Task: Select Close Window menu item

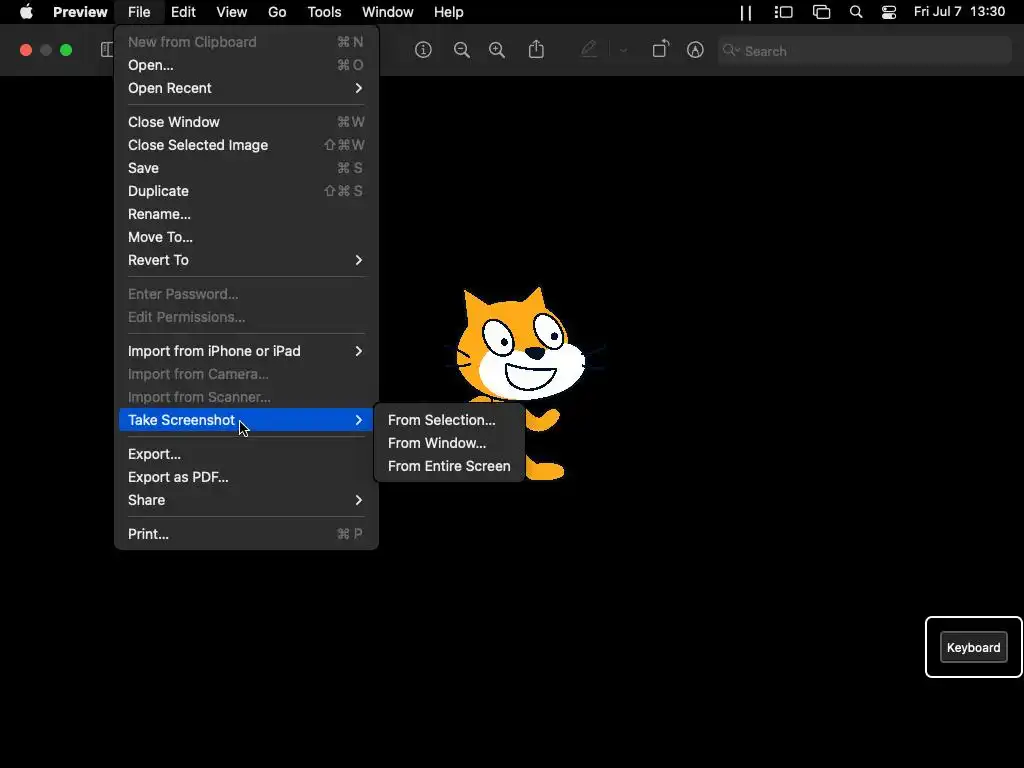Action: (x=246, y=122)
